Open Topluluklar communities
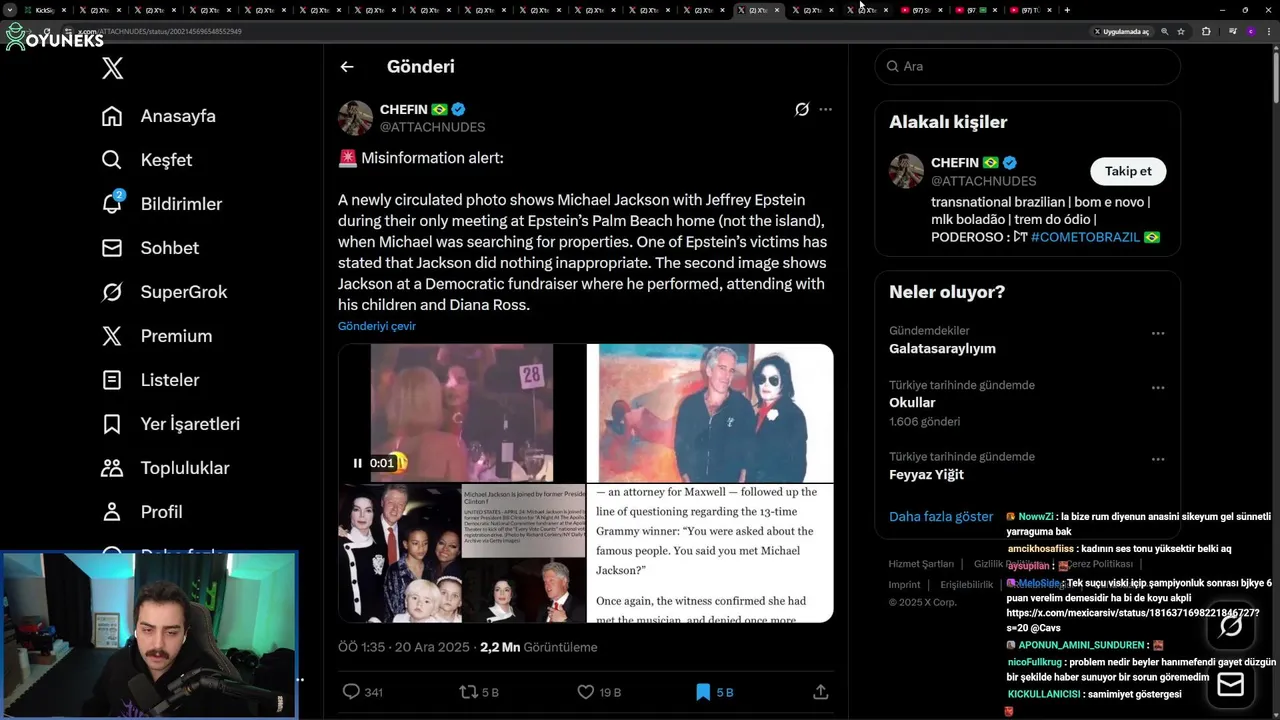The height and width of the screenshot is (720, 1280). coord(166,468)
